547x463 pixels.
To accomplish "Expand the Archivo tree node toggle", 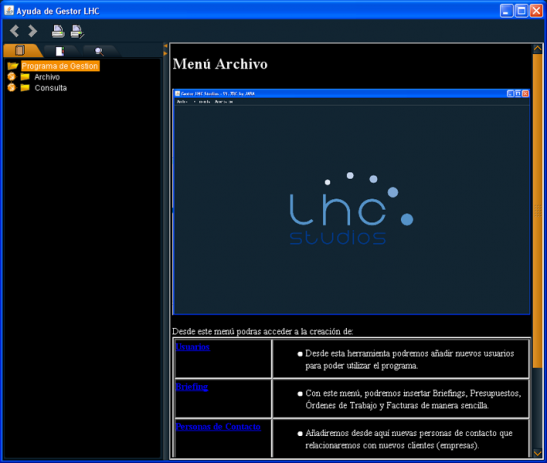I will (x=12, y=76).
